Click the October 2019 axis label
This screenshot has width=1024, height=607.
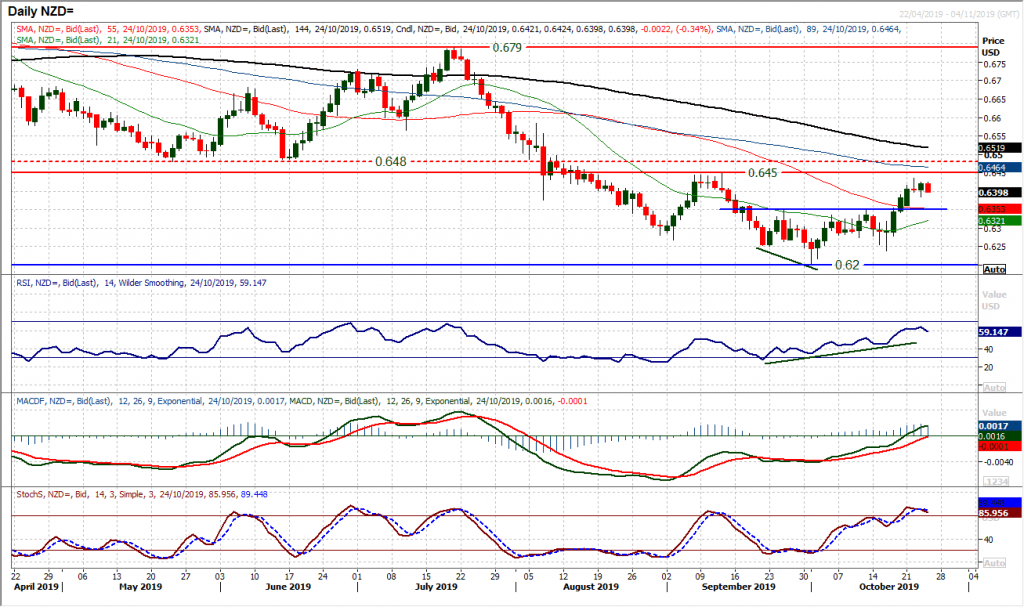coord(888,588)
